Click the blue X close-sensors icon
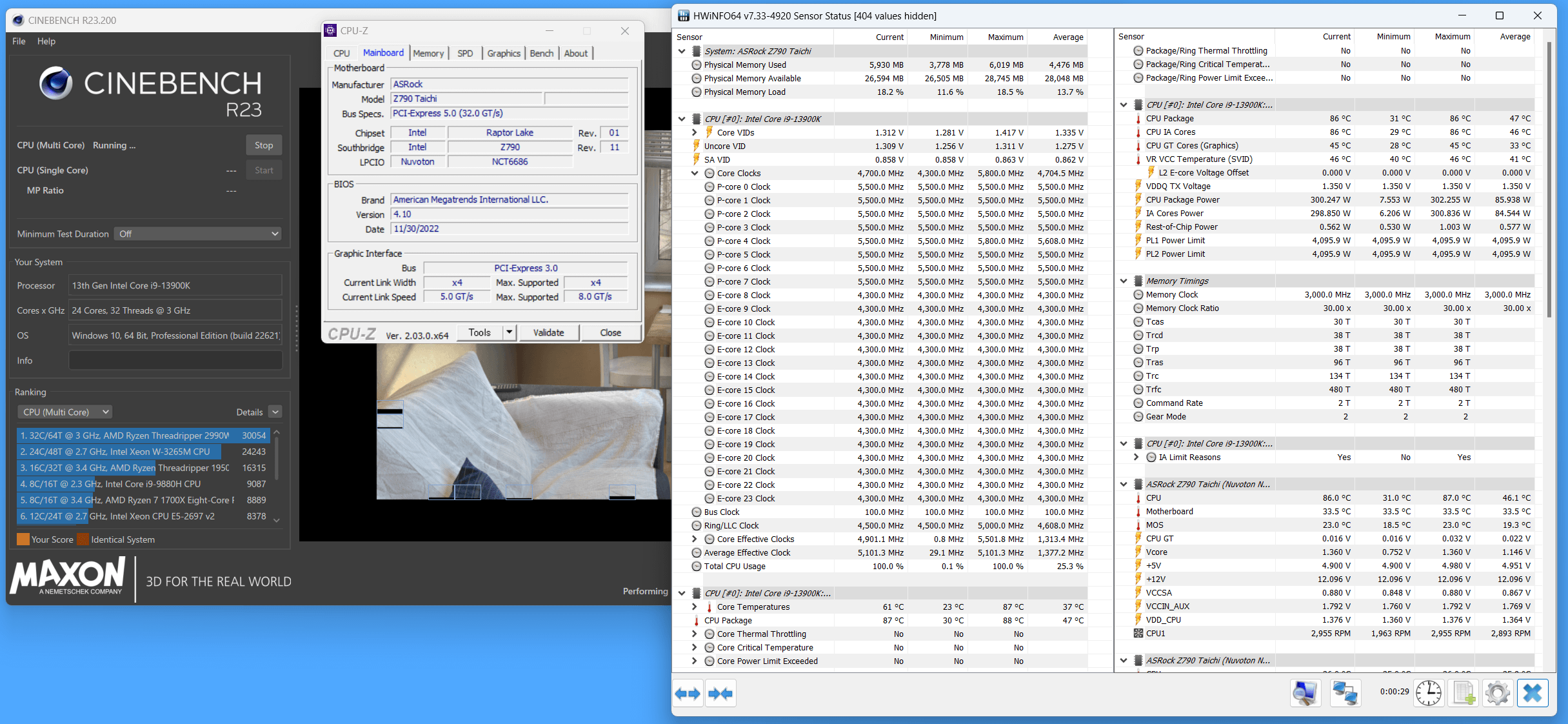1568x724 pixels. click(x=1533, y=694)
